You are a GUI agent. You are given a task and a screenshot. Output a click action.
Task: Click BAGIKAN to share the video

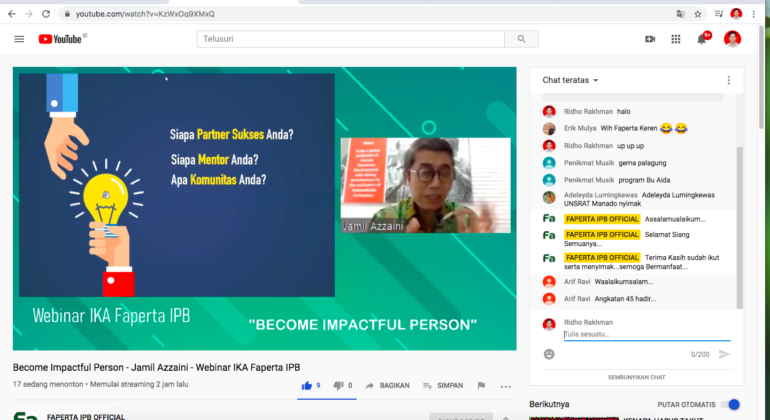click(x=387, y=386)
